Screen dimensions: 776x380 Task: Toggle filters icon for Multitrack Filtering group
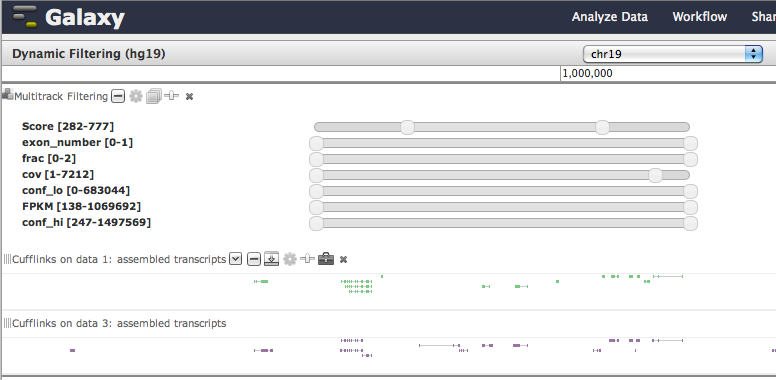click(172, 95)
